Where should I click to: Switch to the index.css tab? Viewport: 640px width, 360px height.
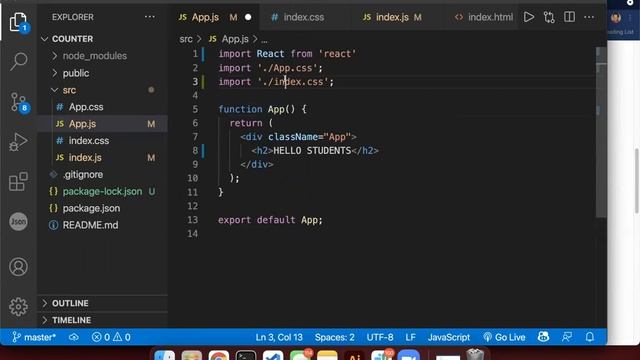[304, 17]
